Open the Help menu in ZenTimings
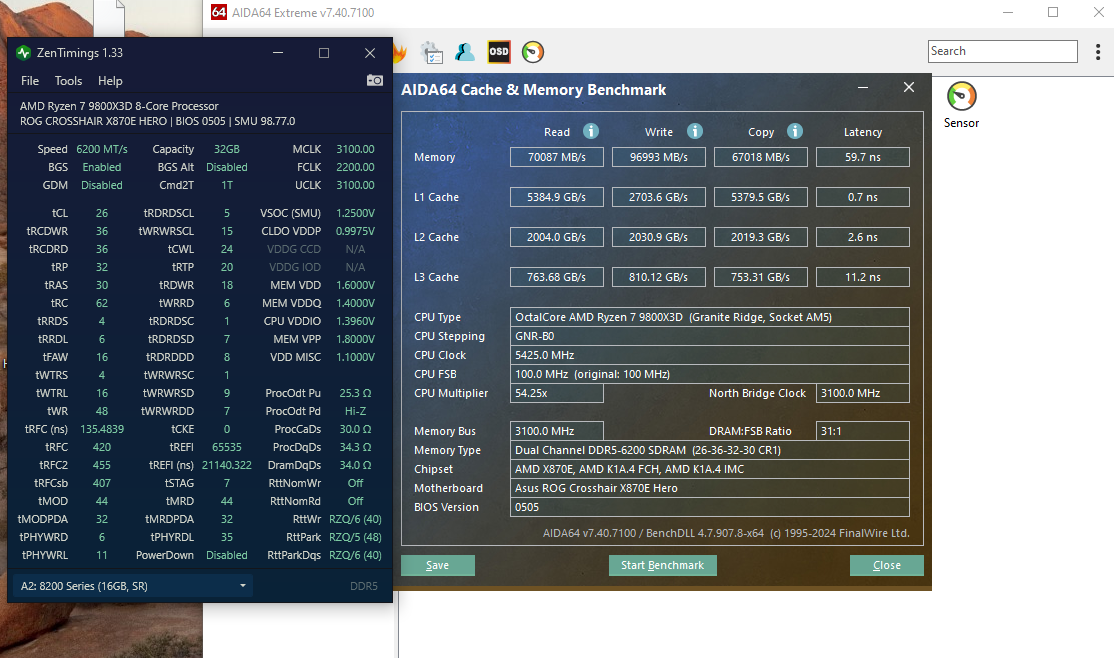Image resolution: width=1114 pixels, height=658 pixels. [x=110, y=81]
